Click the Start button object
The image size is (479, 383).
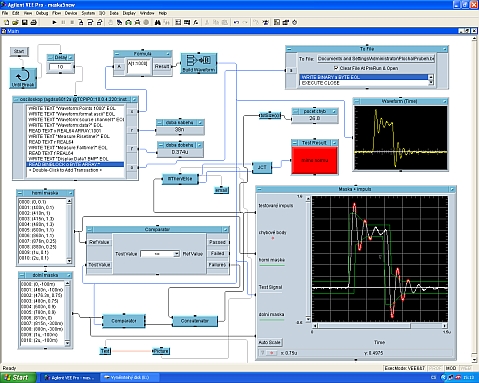(19, 51)
